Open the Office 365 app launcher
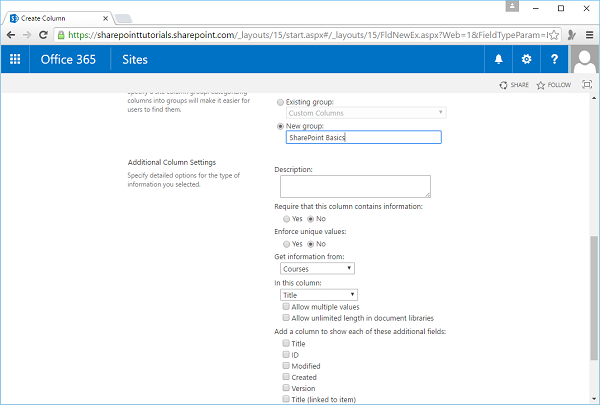The image size is (600, 405). click(x=15, y=59)
